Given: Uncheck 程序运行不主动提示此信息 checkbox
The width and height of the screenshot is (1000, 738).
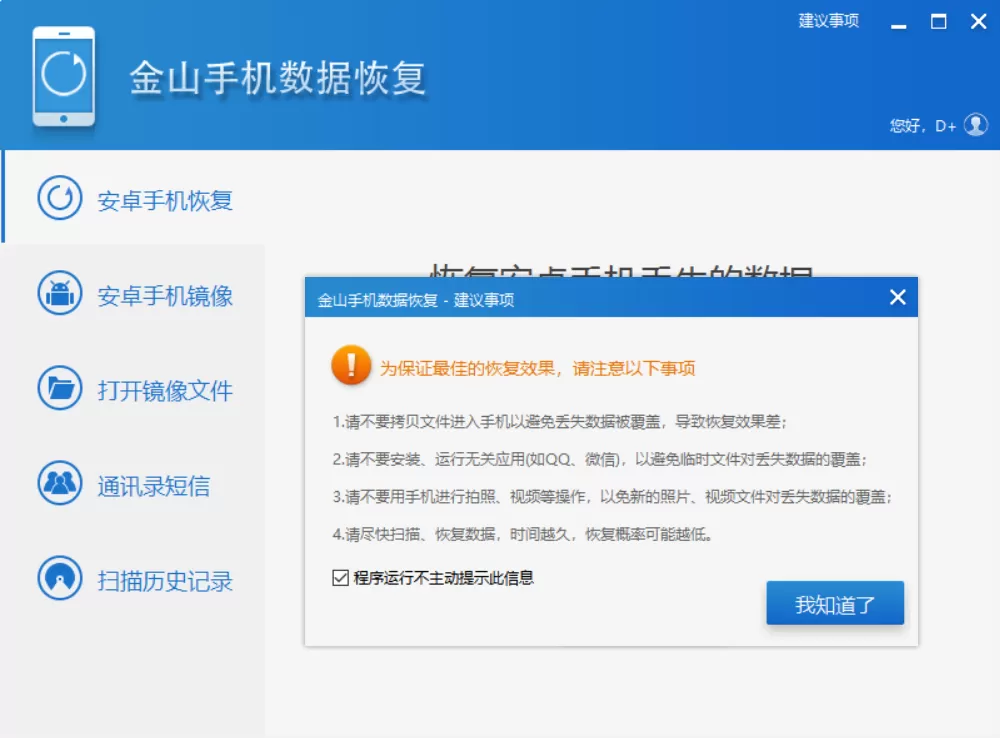Looking at the screenshot, I should click(341, 578).
